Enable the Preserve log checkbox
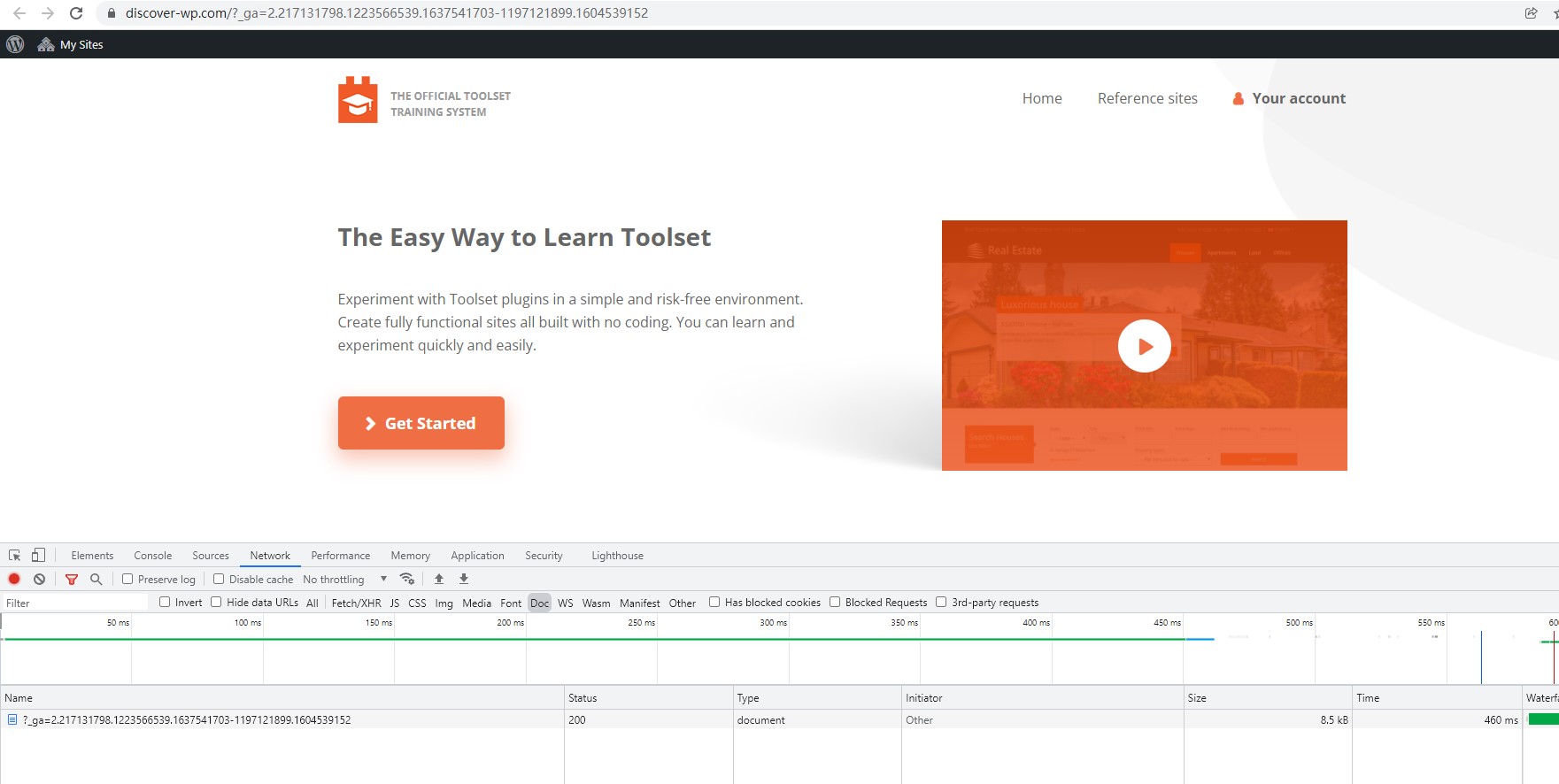This screenshot has width=1559, height=784. click(x=128, y=579)
